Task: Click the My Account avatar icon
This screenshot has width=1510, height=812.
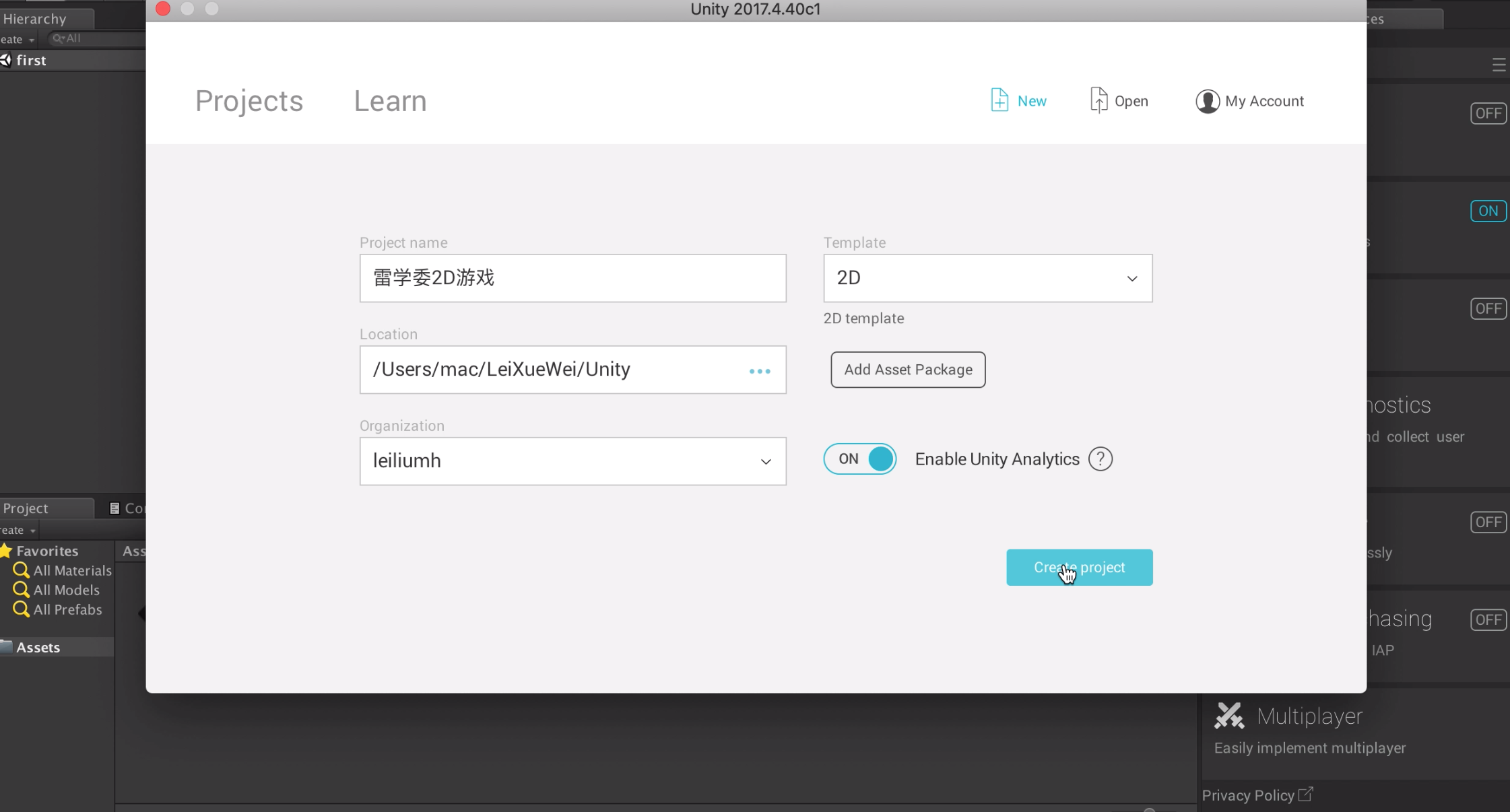Action: click(x=1207, y=101)
